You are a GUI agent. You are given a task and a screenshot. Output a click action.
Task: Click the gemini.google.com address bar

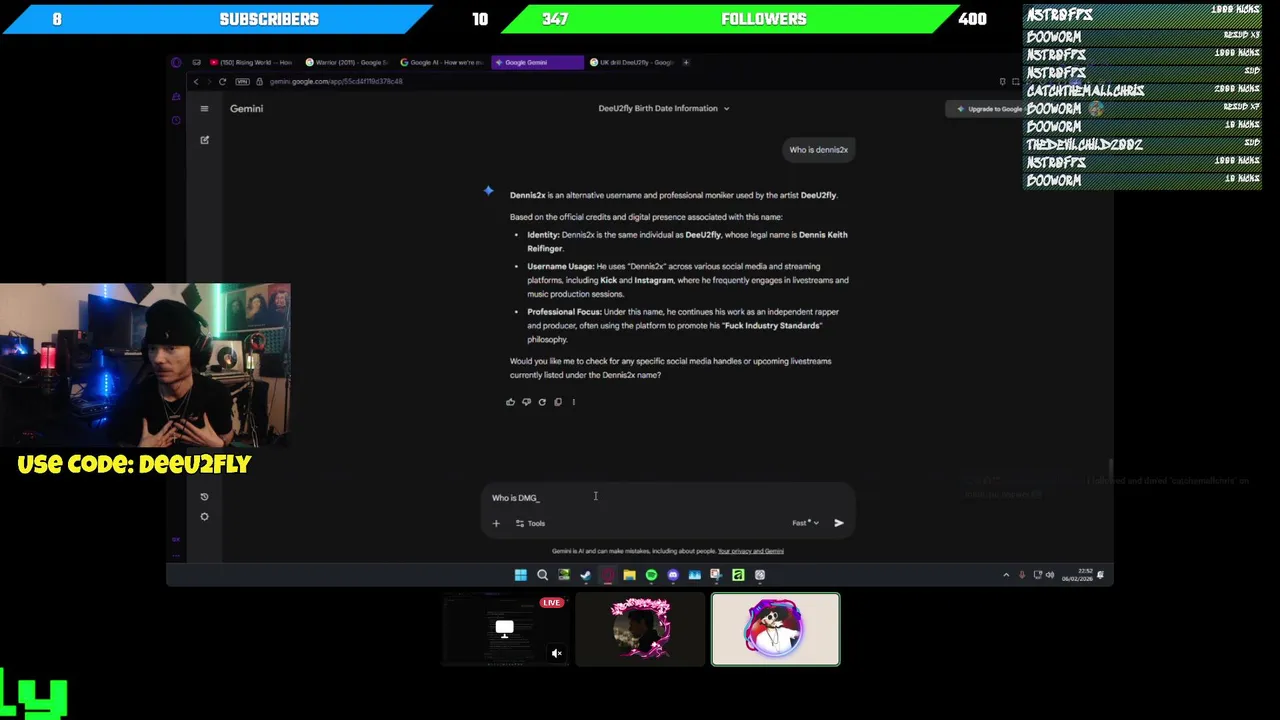coord(336,81)
